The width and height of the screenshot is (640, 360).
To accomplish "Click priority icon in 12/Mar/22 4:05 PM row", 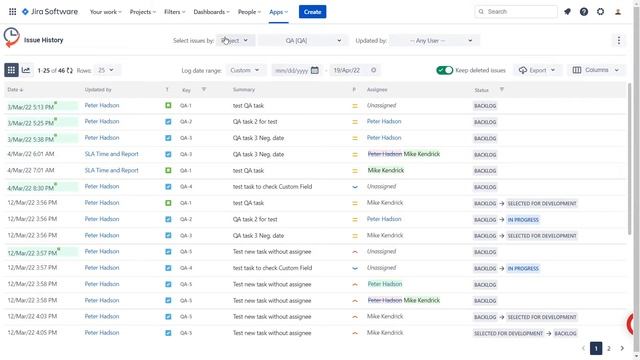I will tap(355, 333).
